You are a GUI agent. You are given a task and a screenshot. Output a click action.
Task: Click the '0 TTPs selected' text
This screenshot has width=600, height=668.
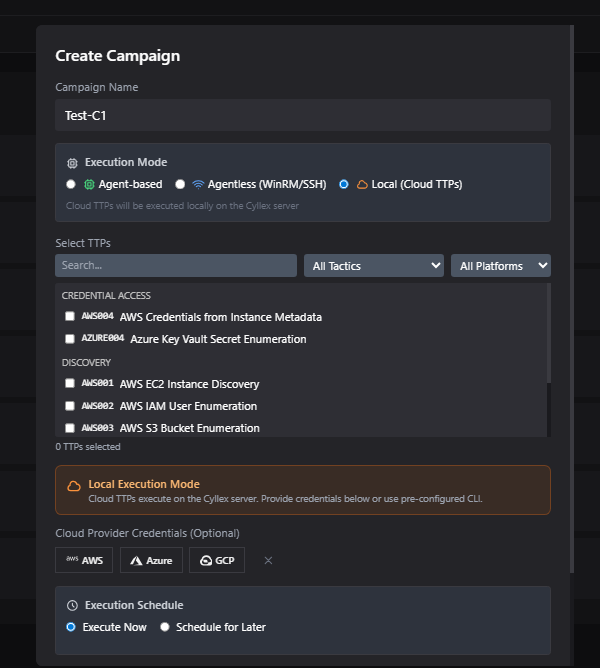(x=88, y=446)
